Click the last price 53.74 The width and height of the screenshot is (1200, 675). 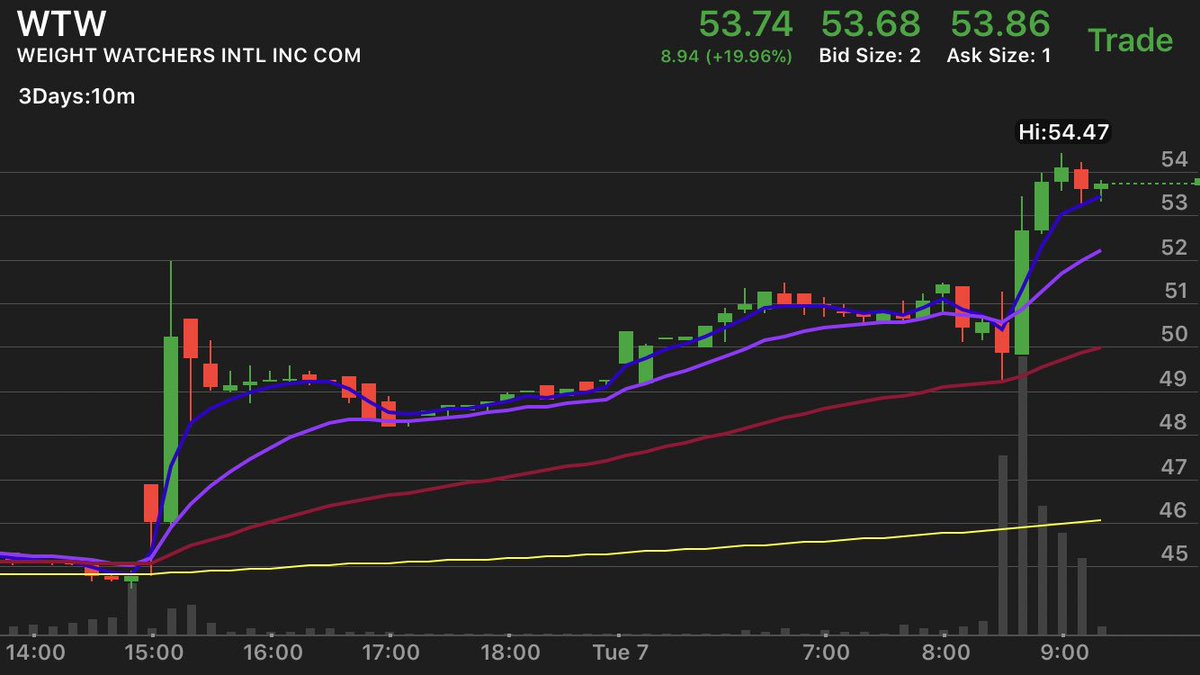[x=745, y=22]
